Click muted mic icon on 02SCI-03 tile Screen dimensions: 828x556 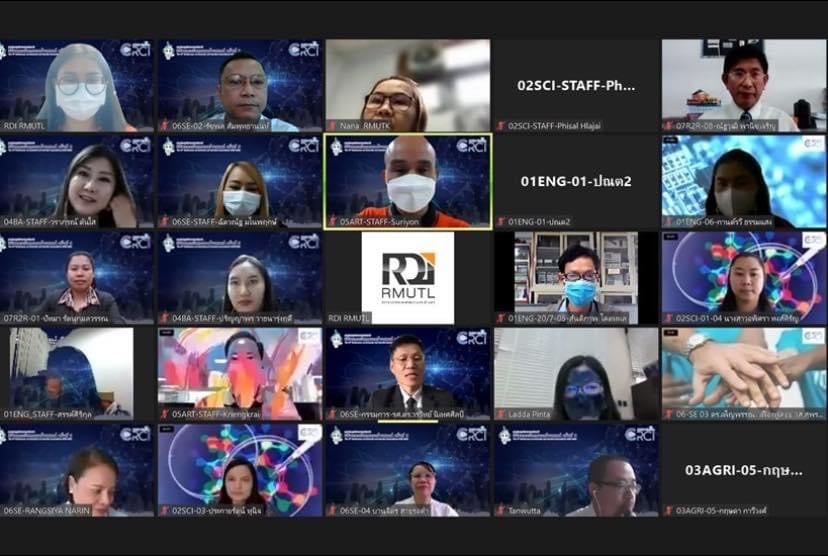164,510
